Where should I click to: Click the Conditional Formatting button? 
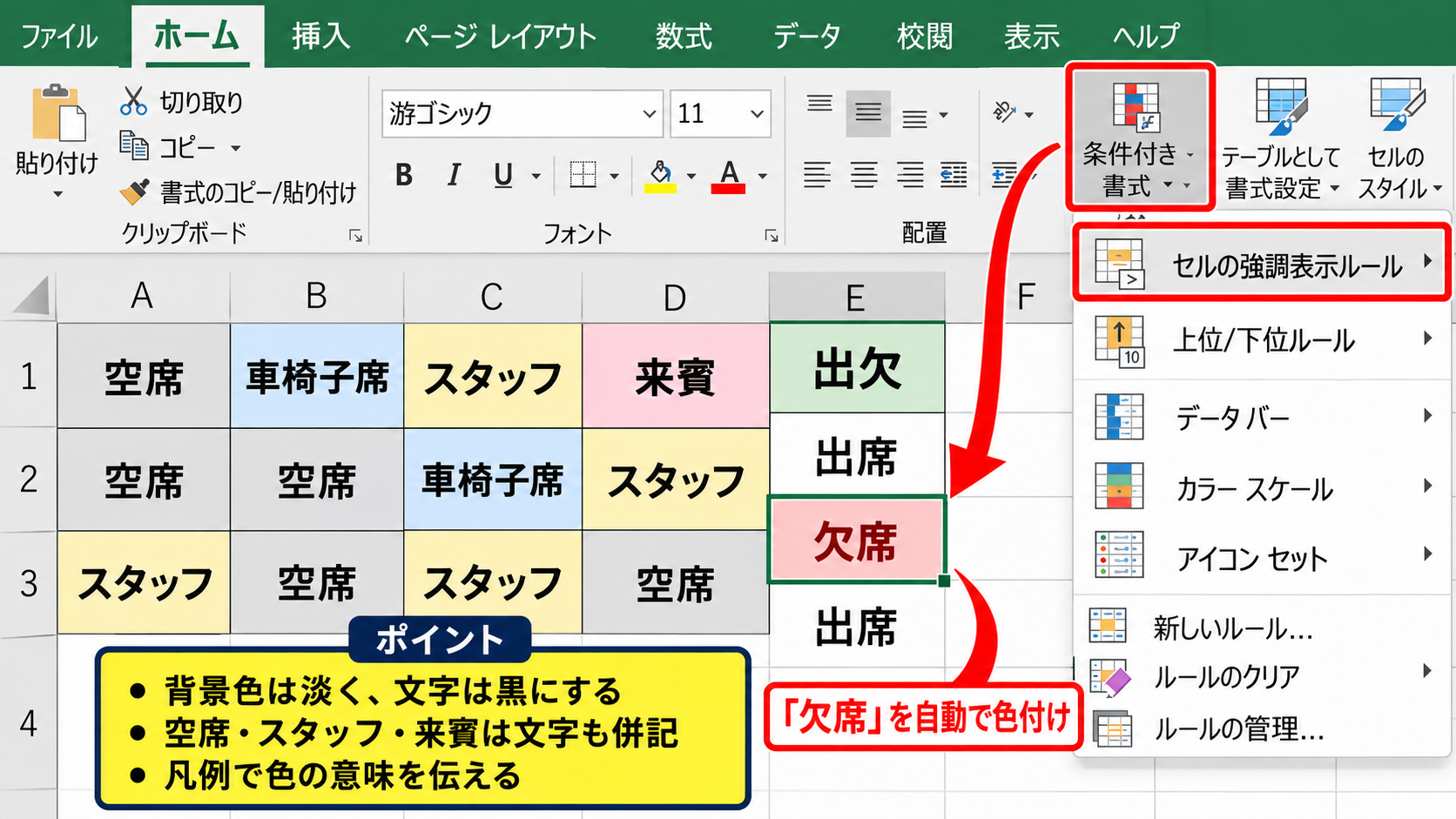tap(1140, 136)
